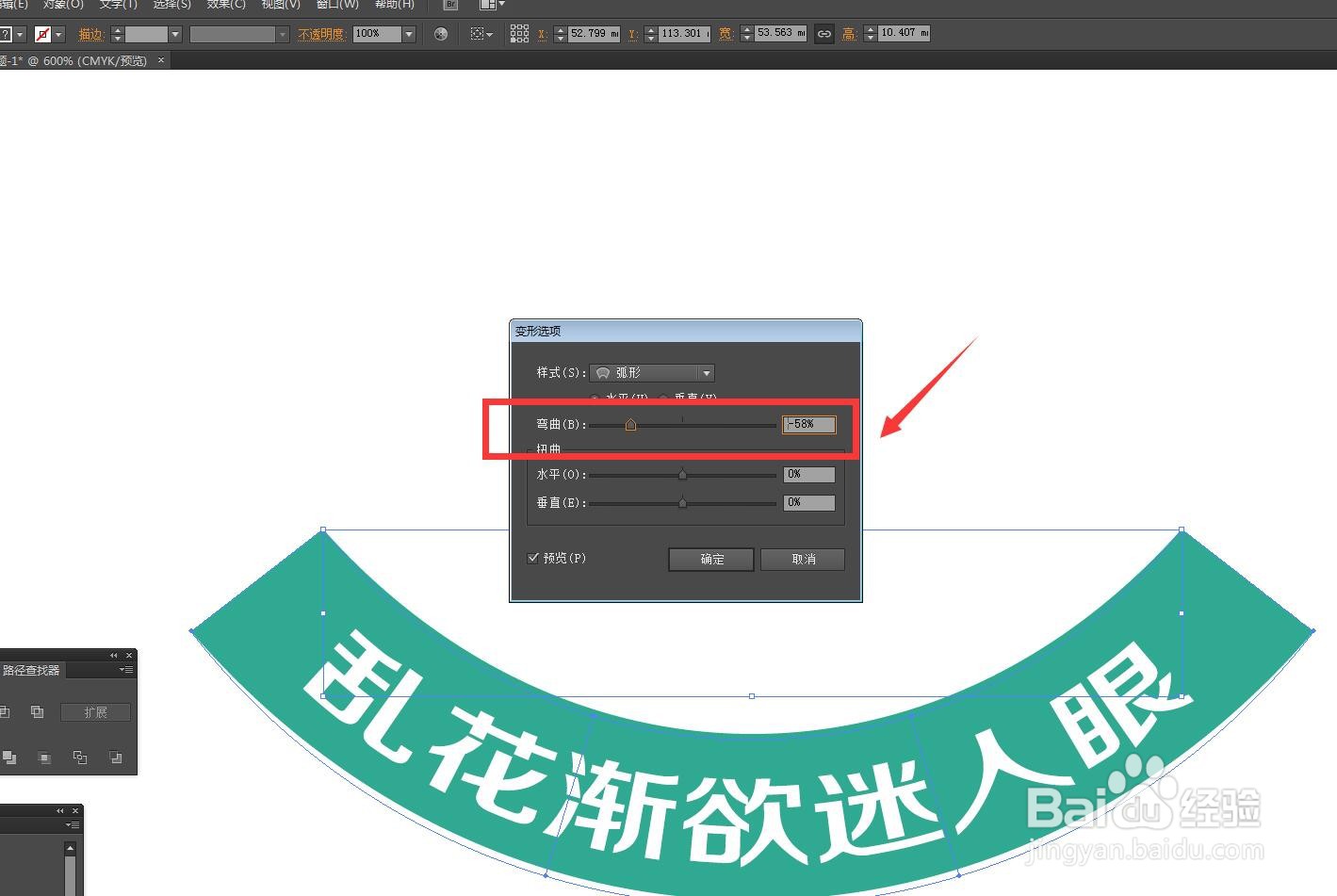Screen dimensions: 1337x896
Task: Open the 选择(S) menu
Action: click(x=171, y=5)
